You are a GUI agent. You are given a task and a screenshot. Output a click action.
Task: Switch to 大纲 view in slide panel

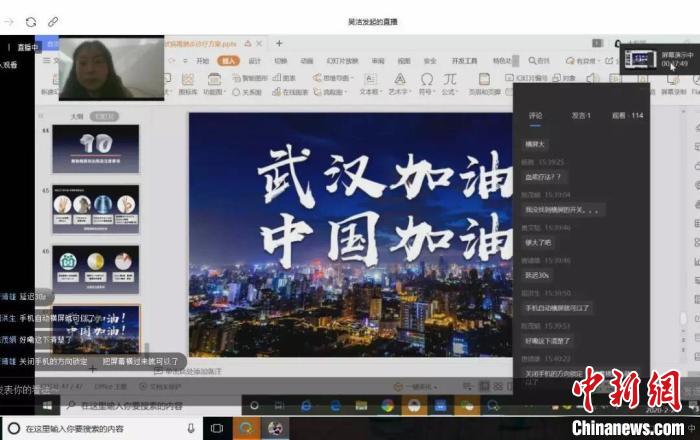[76, 116]
